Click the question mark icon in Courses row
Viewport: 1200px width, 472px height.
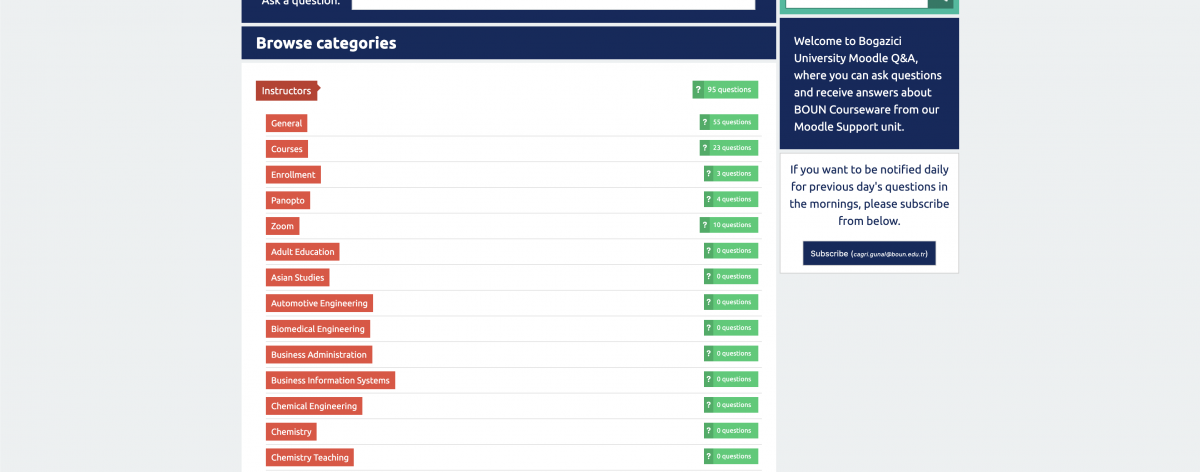704,148
